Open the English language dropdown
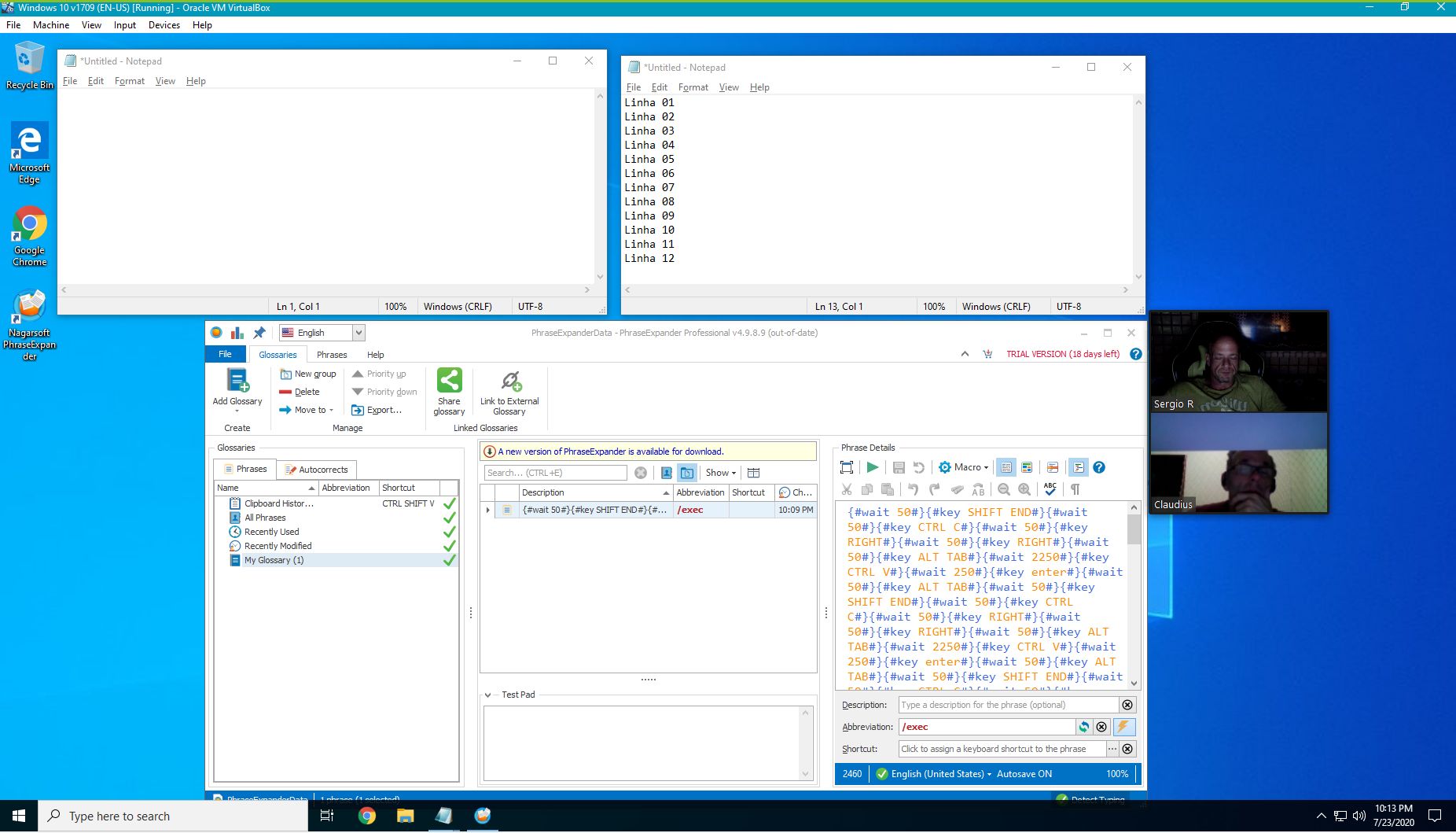 [358, 333]
